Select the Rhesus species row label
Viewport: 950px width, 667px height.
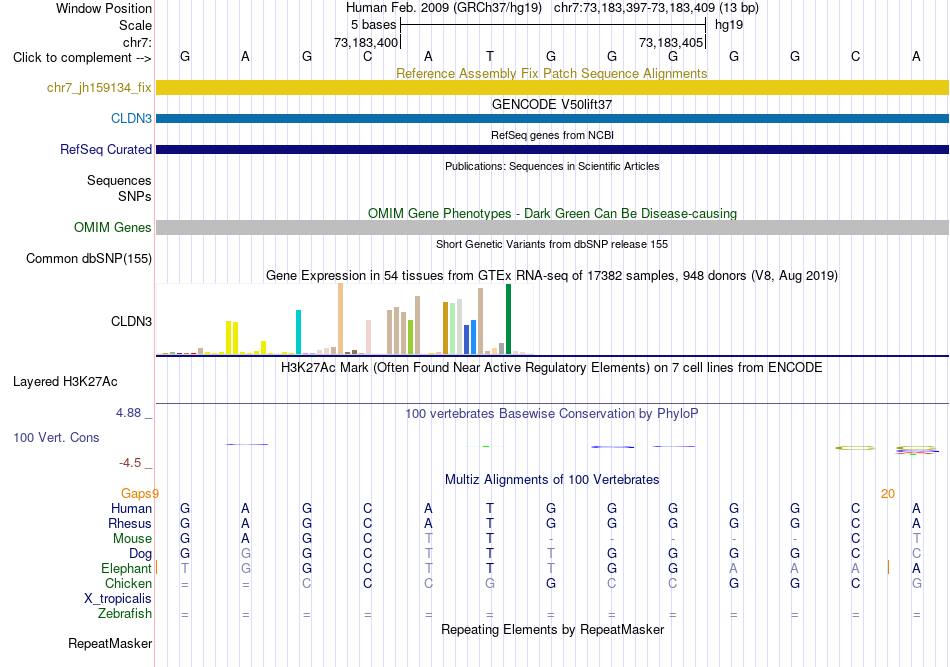130,523
